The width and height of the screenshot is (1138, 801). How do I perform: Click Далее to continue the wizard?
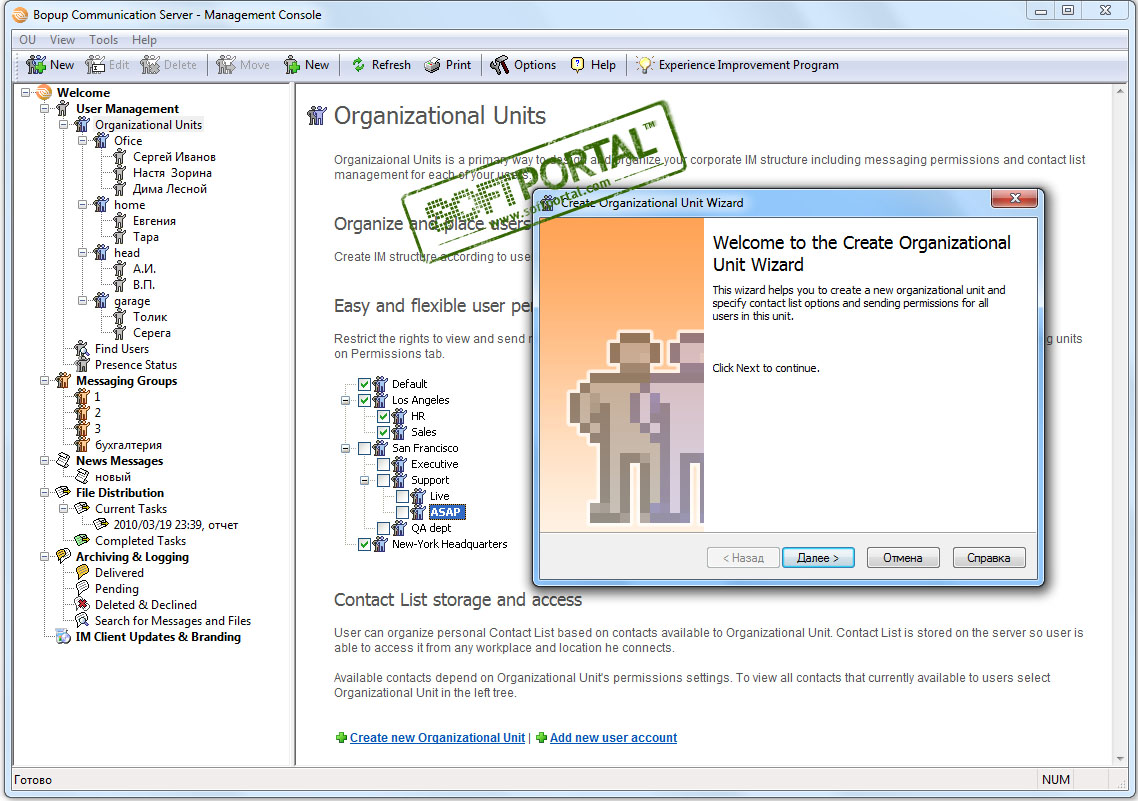[x=818, y=558]
